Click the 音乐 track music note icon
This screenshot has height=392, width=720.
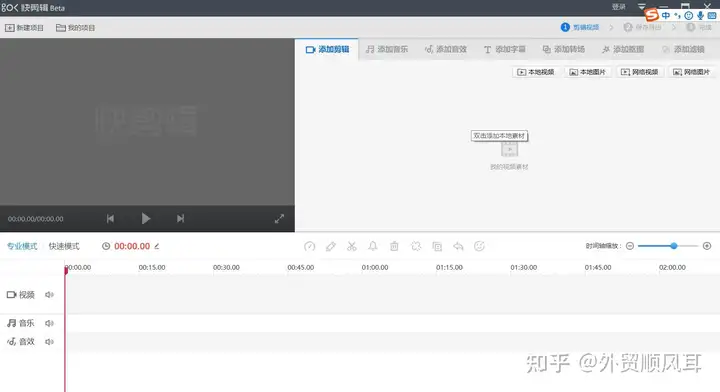pos(11,324)
